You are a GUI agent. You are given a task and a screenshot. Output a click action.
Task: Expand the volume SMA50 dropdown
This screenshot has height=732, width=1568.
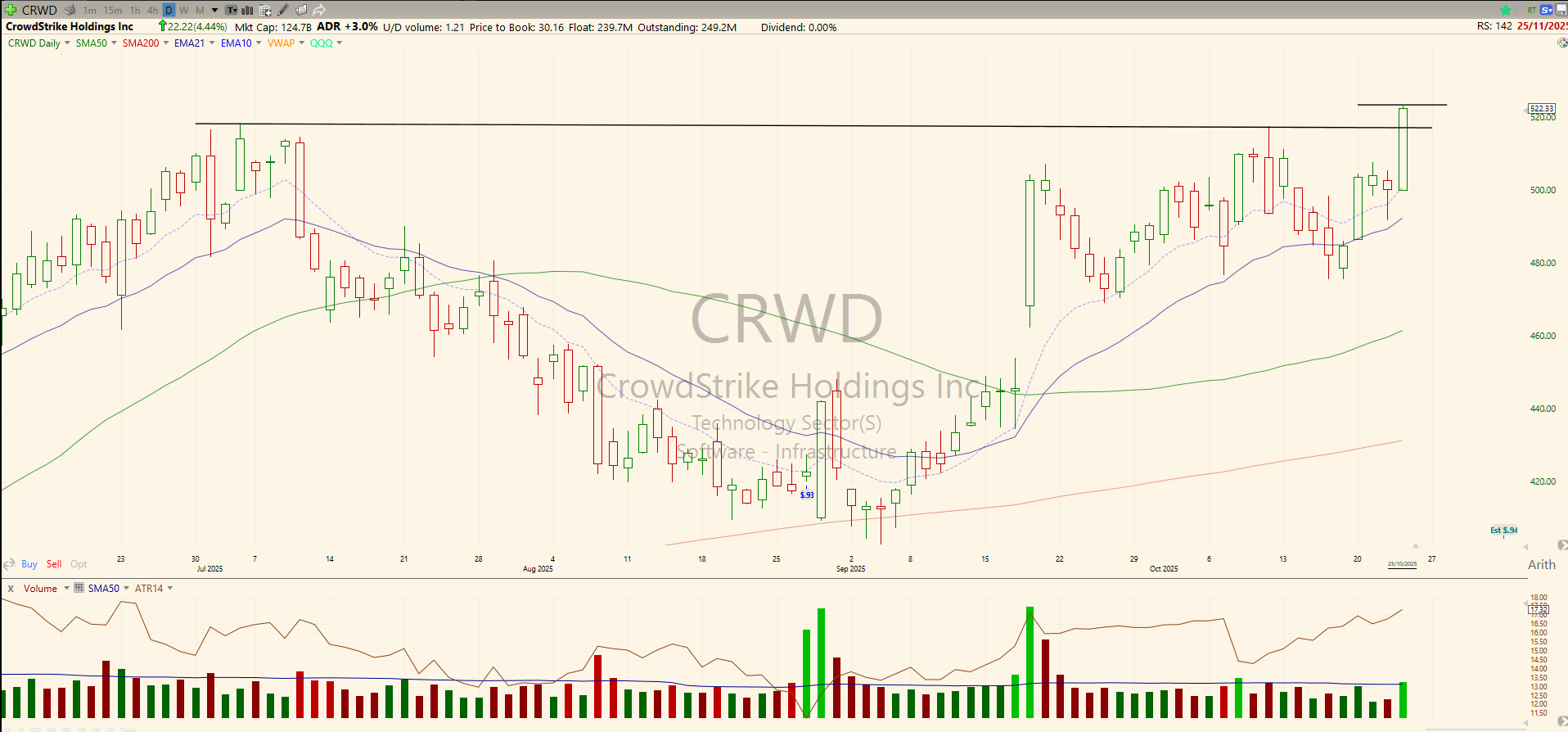[126, 589]
